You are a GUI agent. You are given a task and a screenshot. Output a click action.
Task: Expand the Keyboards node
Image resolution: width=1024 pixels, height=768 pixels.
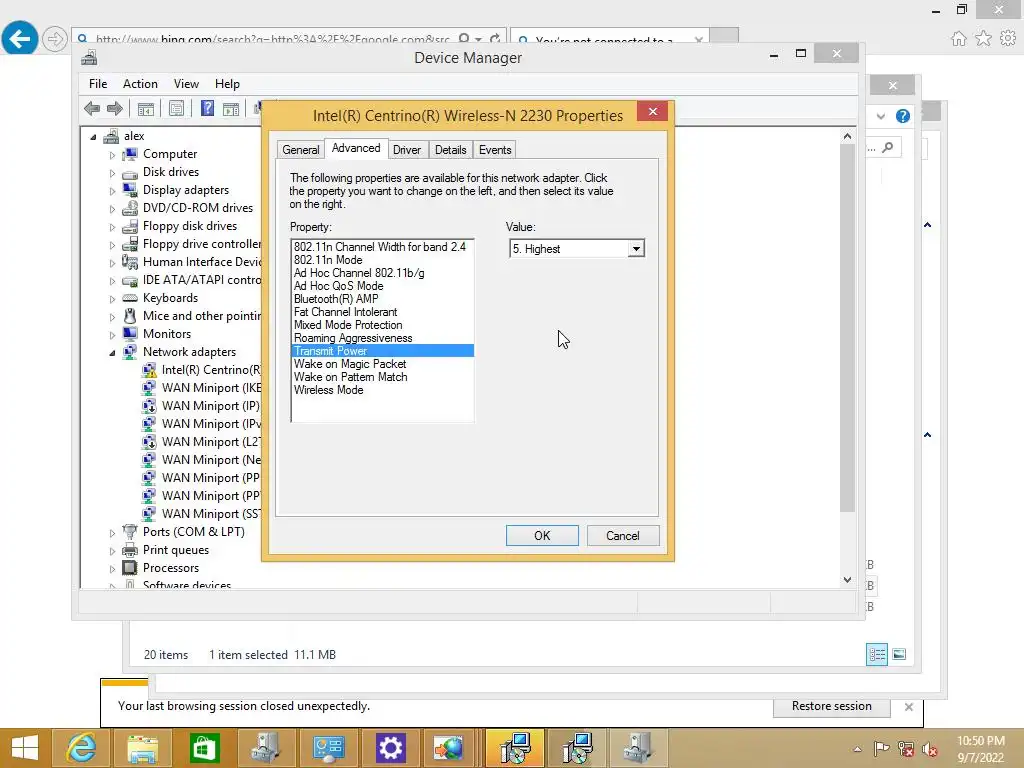112,299
